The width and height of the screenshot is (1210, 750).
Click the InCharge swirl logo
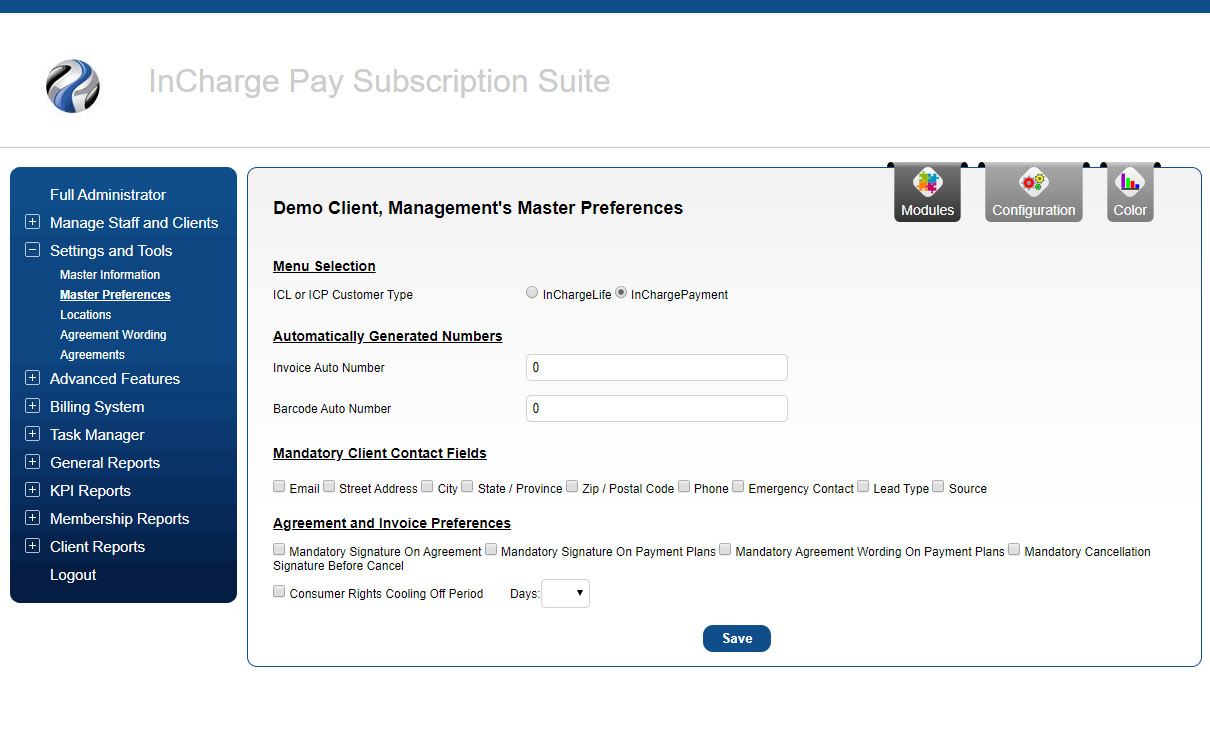(x=73, y=85)
